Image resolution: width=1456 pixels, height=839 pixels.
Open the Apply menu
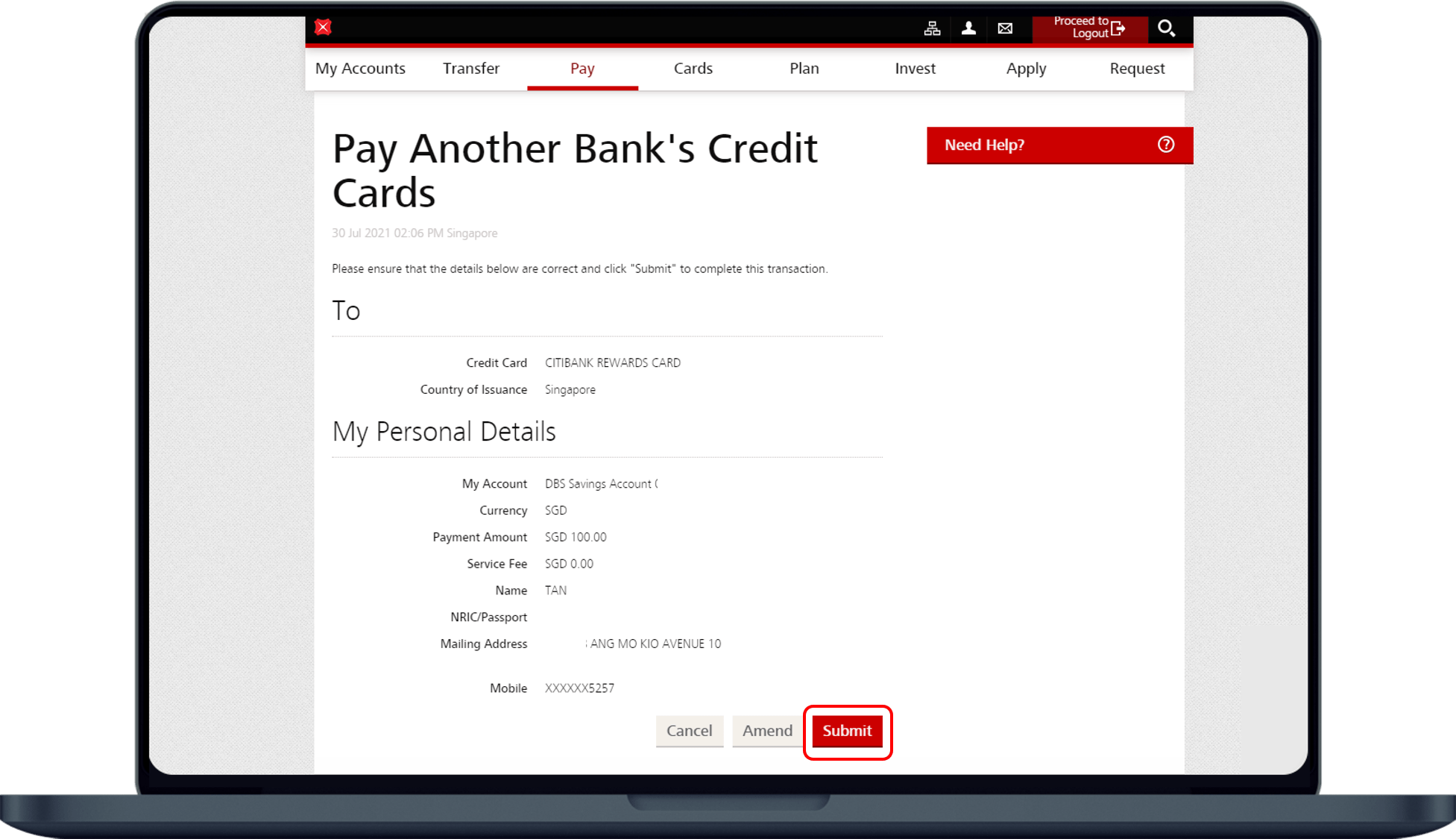(1026, 69)
